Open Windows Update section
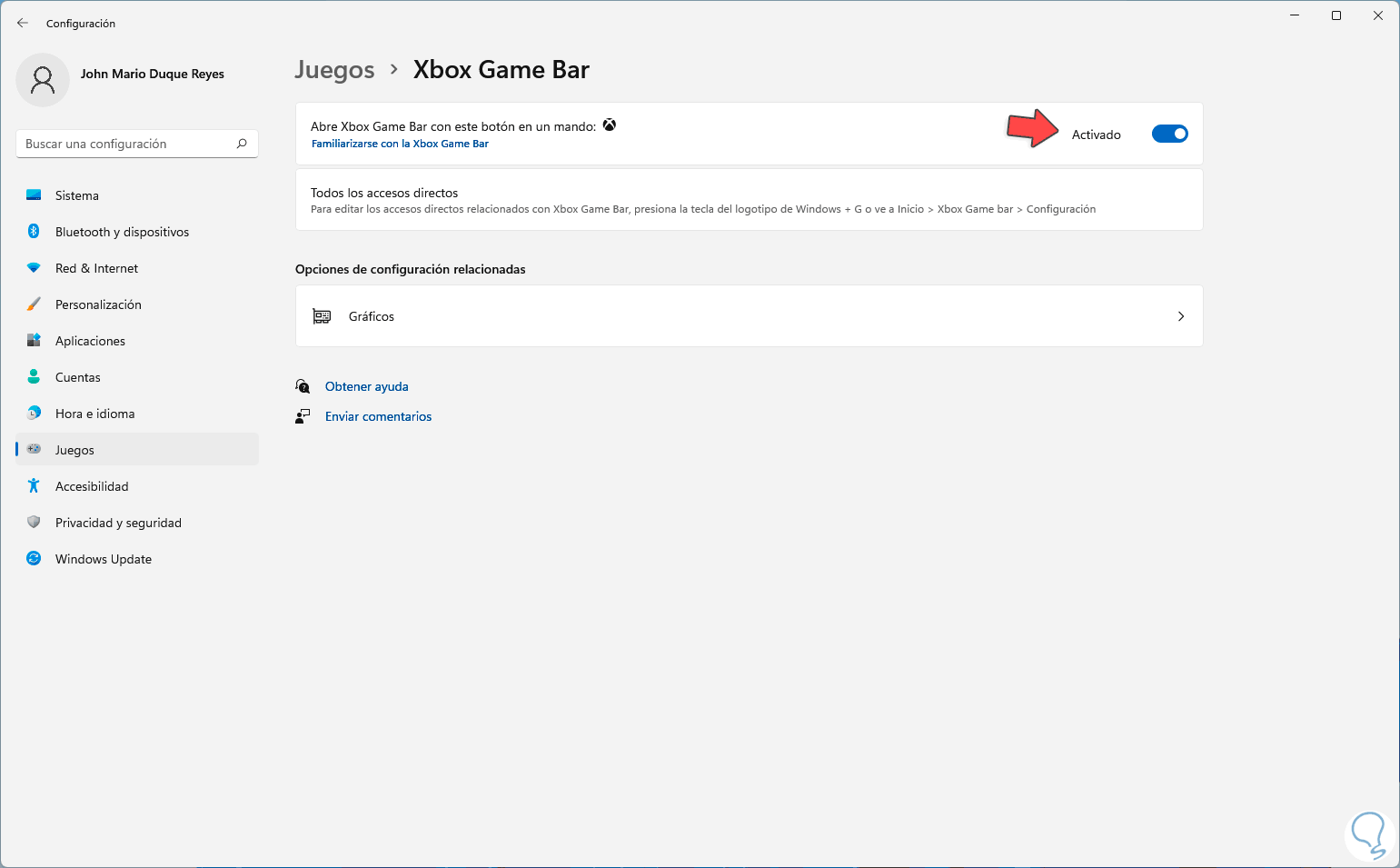The width and height of the screenshot is (1400, 868). tap(137, 559)
